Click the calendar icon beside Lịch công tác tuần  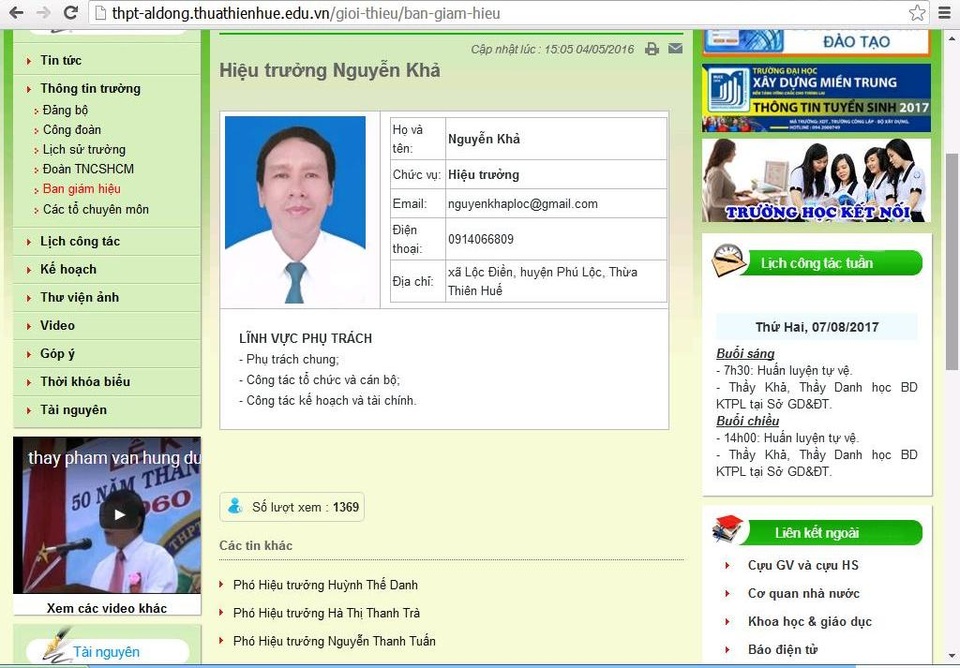pyautogui.click(x=728, y=262)
